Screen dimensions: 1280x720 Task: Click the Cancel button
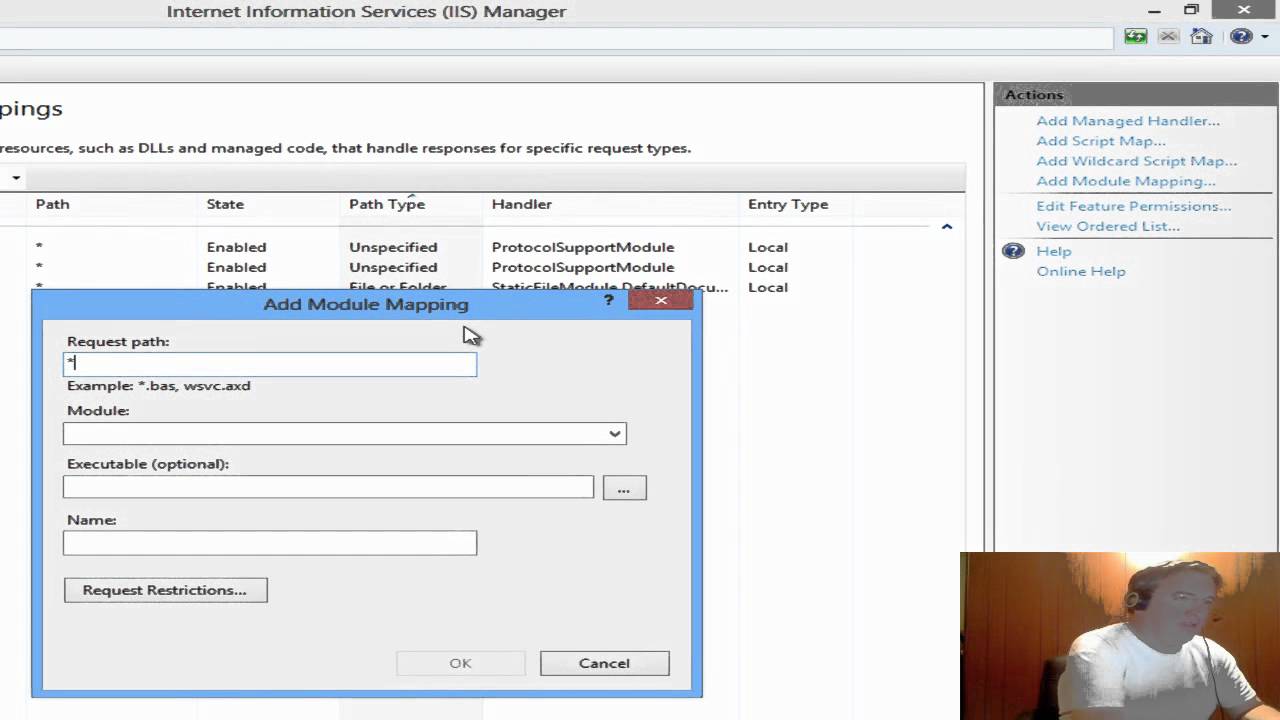(604, 663)
